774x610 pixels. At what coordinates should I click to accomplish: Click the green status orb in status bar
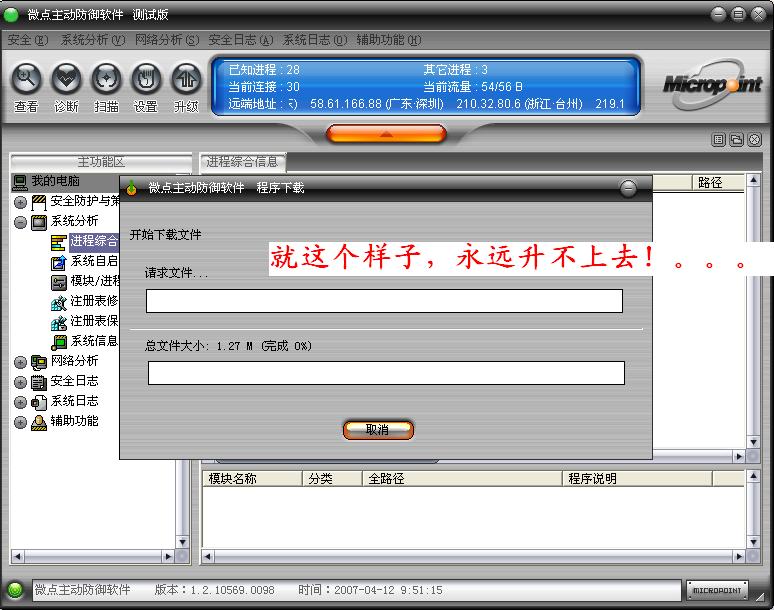[x=15, y=590]
